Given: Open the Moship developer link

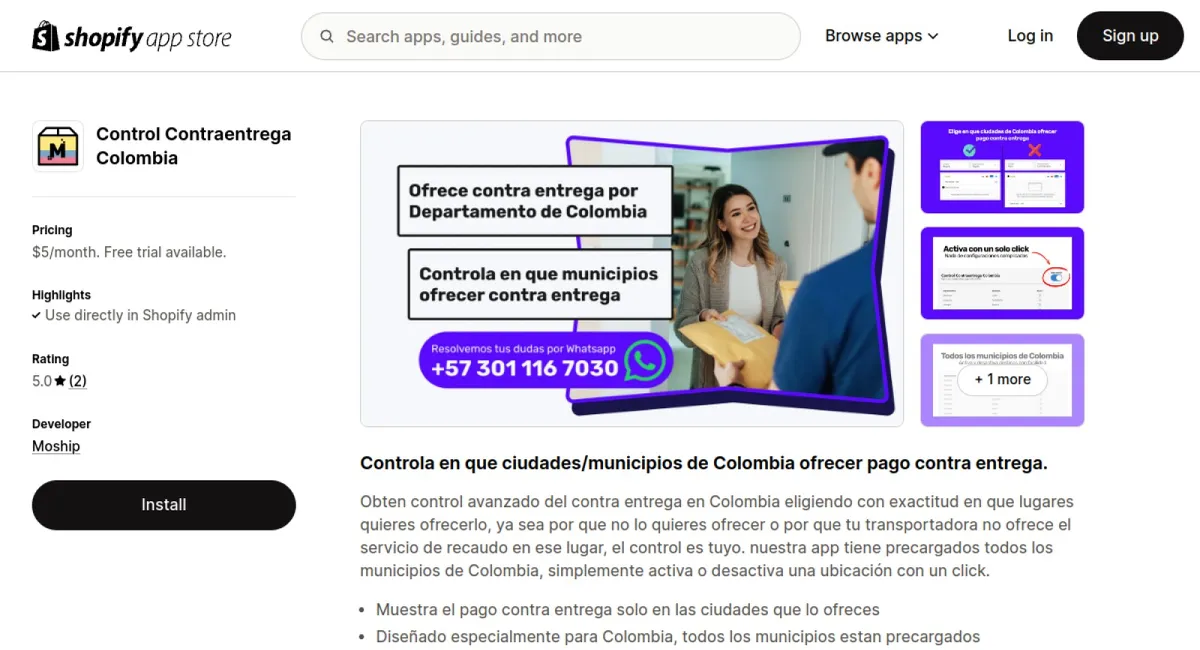Looking at the screenshot, I should pyautogui.click(x=56, y=446).
